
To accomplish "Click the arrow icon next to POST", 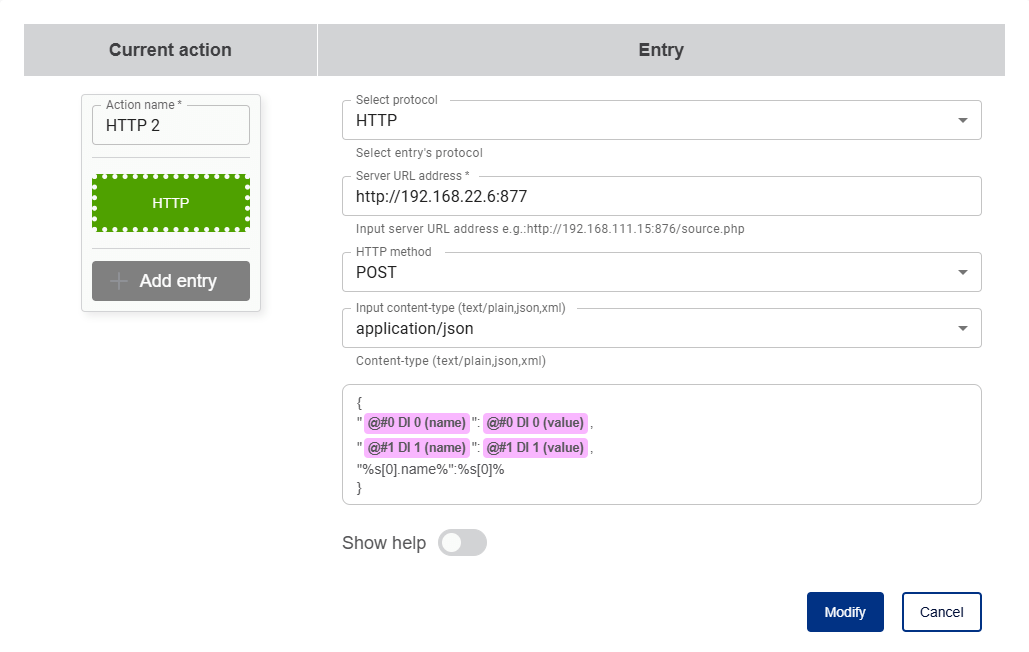I will [962, 272].
